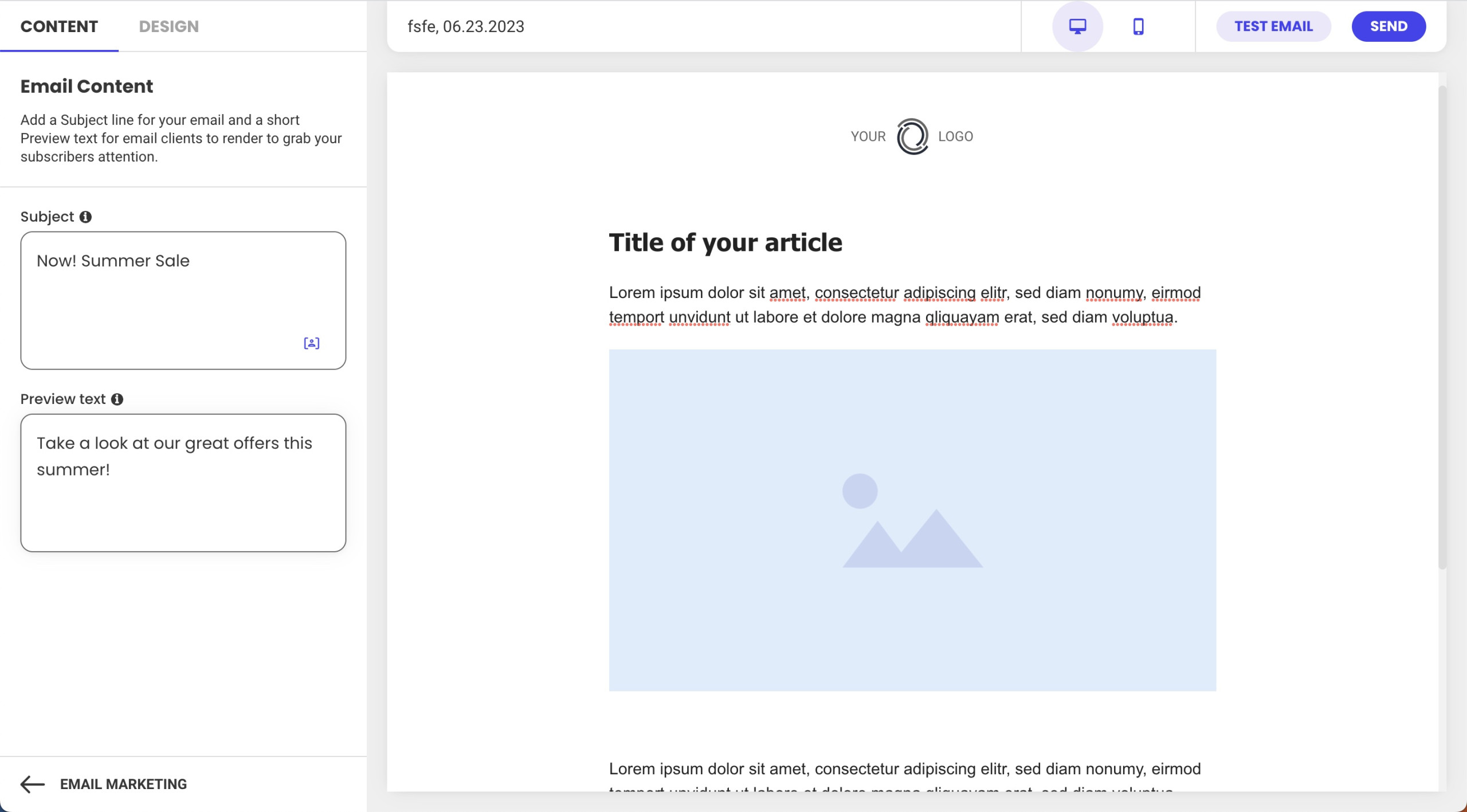Click the email preview vertical scrollbar
This screenshot has width=1467, height=812.
pyautogui.click(x=1442, y=327)
